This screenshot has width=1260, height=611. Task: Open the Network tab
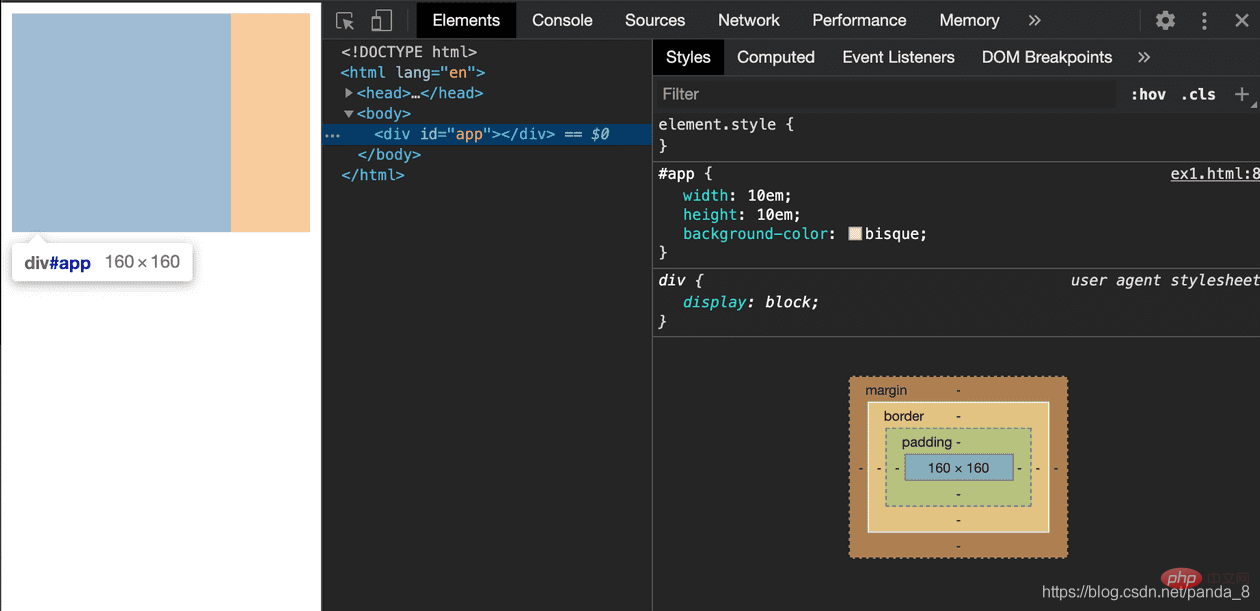(x=749, y=20)
